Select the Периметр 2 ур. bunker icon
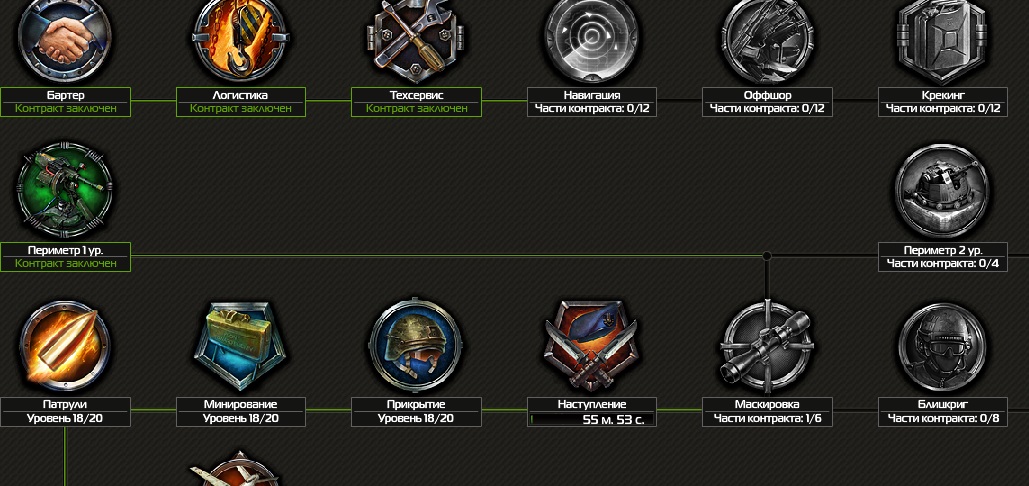The height and width of the screenshot is (486, 1029). point(943,190)
